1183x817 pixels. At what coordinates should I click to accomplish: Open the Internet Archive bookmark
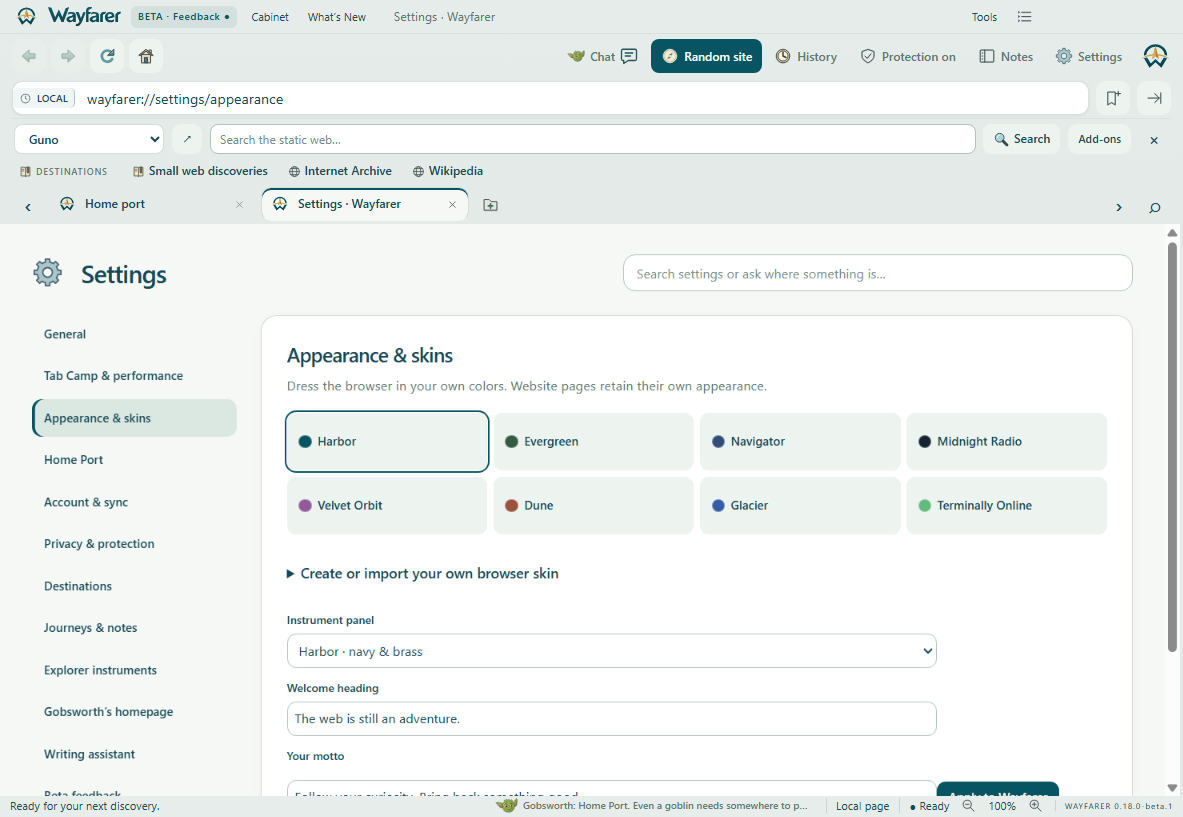point(340,171)
